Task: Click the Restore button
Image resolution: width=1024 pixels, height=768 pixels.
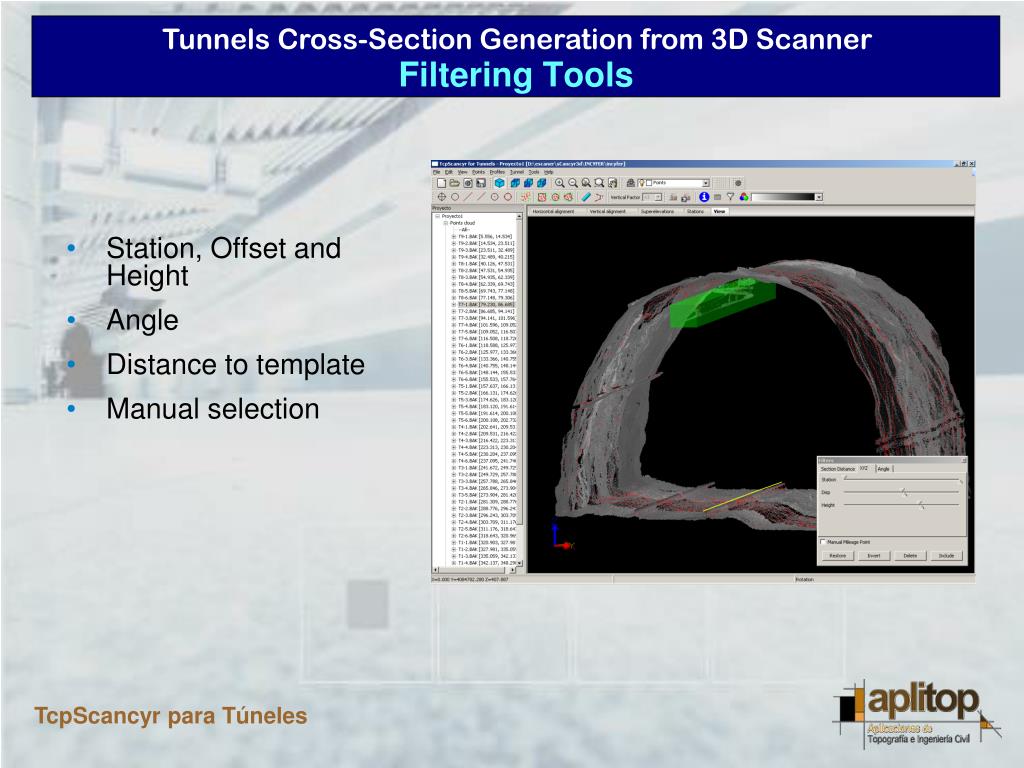Action: pos(838,556)
